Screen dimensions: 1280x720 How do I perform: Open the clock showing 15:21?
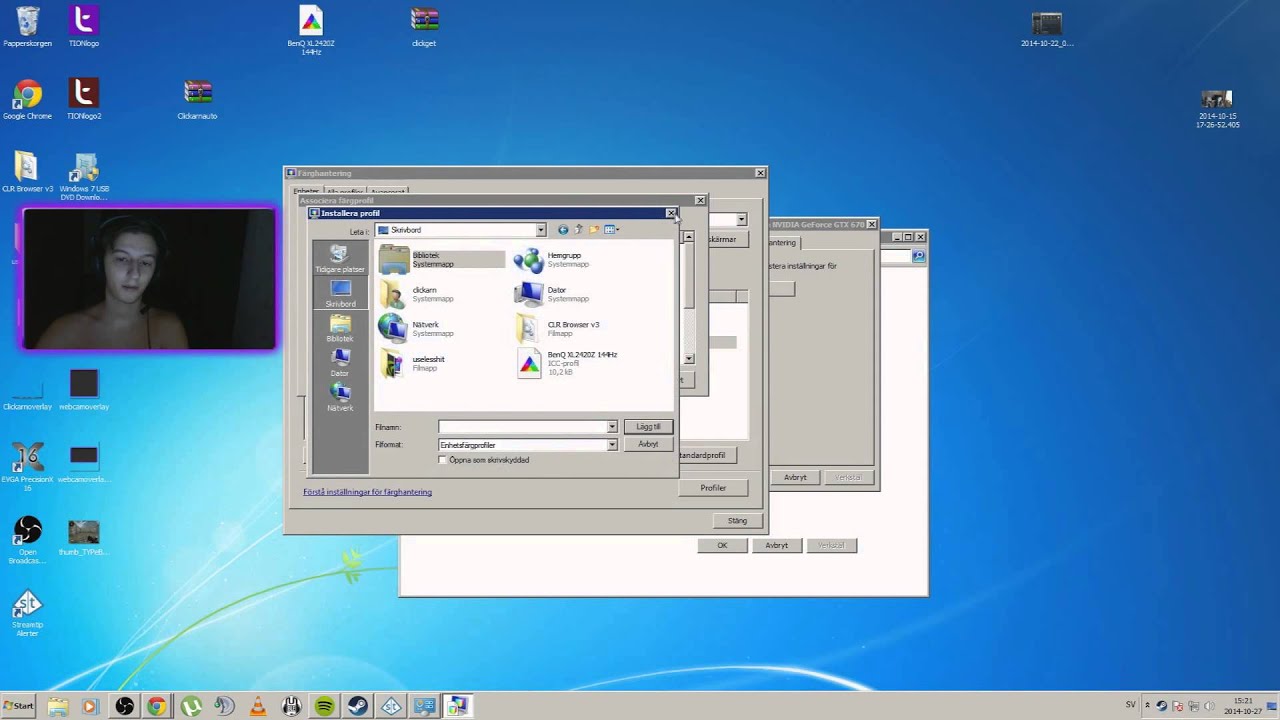point(1243,706)
